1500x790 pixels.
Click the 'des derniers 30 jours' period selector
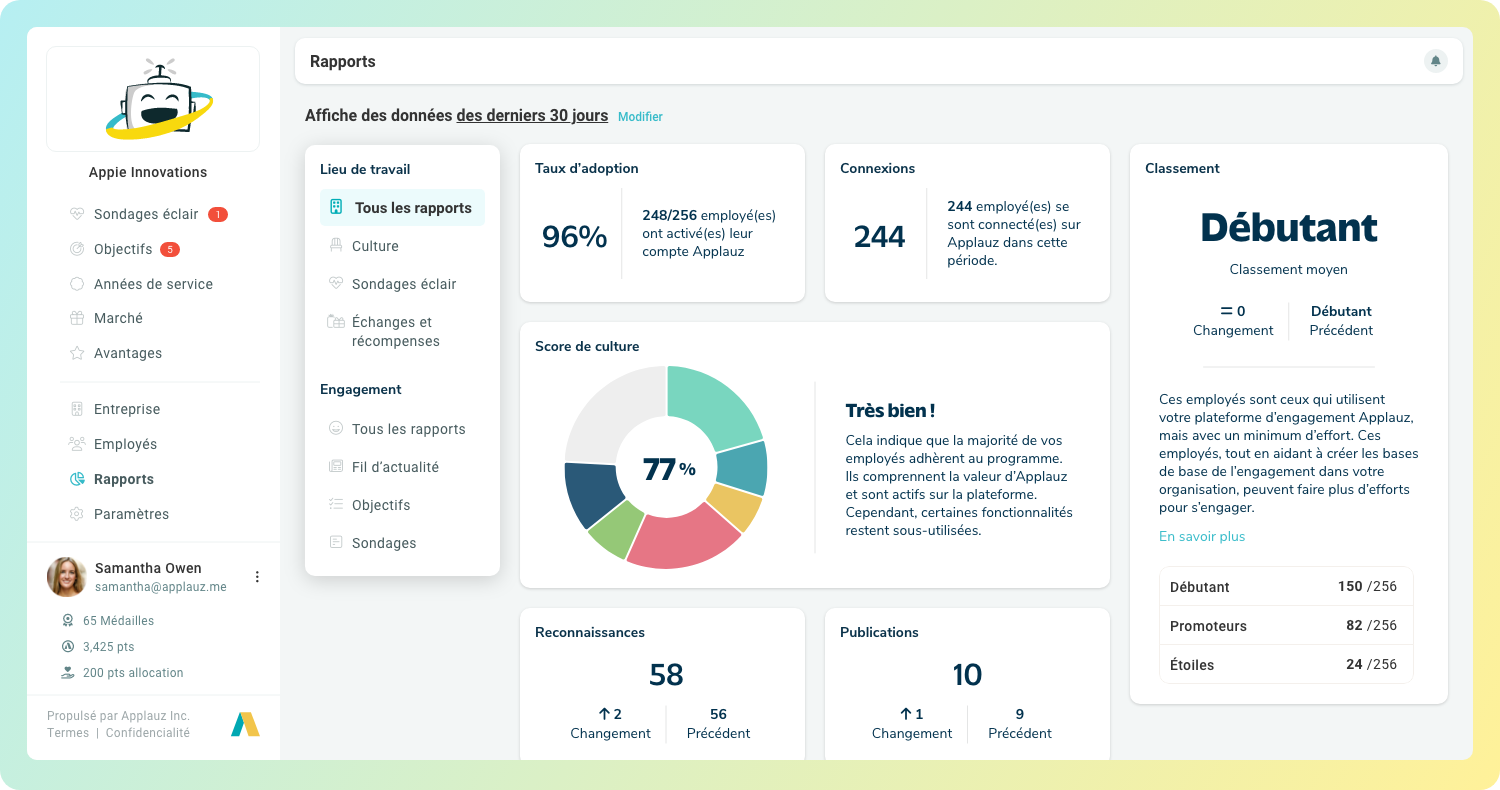(531, 116)
